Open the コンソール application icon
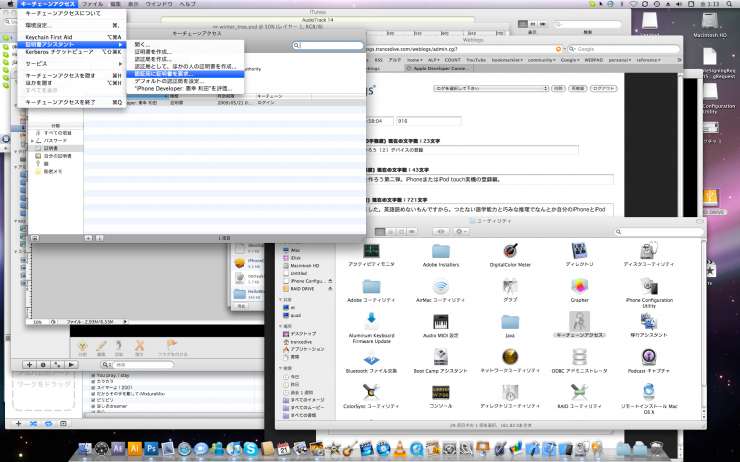Screen dimensions: 740x462 point(441,392)
